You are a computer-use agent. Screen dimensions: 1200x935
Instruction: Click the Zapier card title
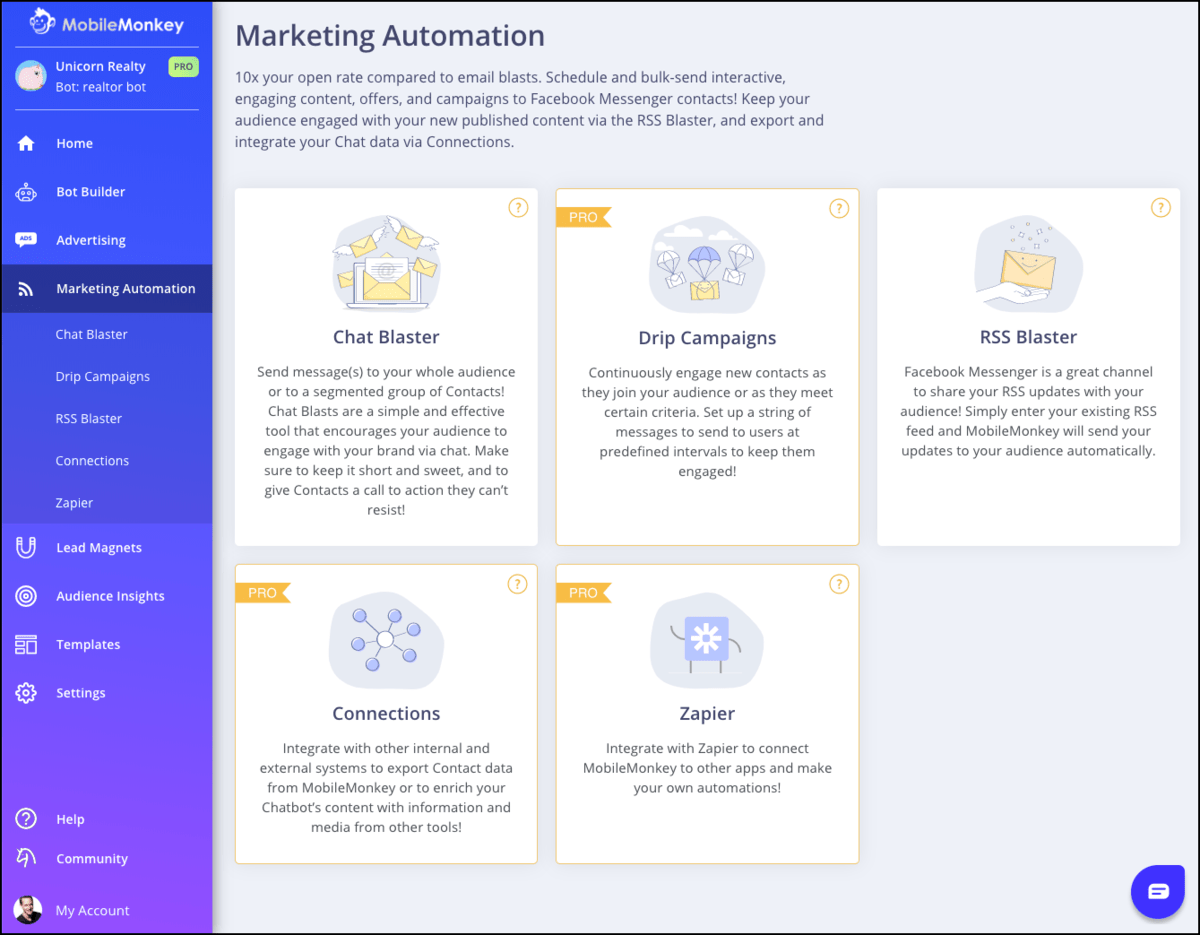click(x=707, y=714)
